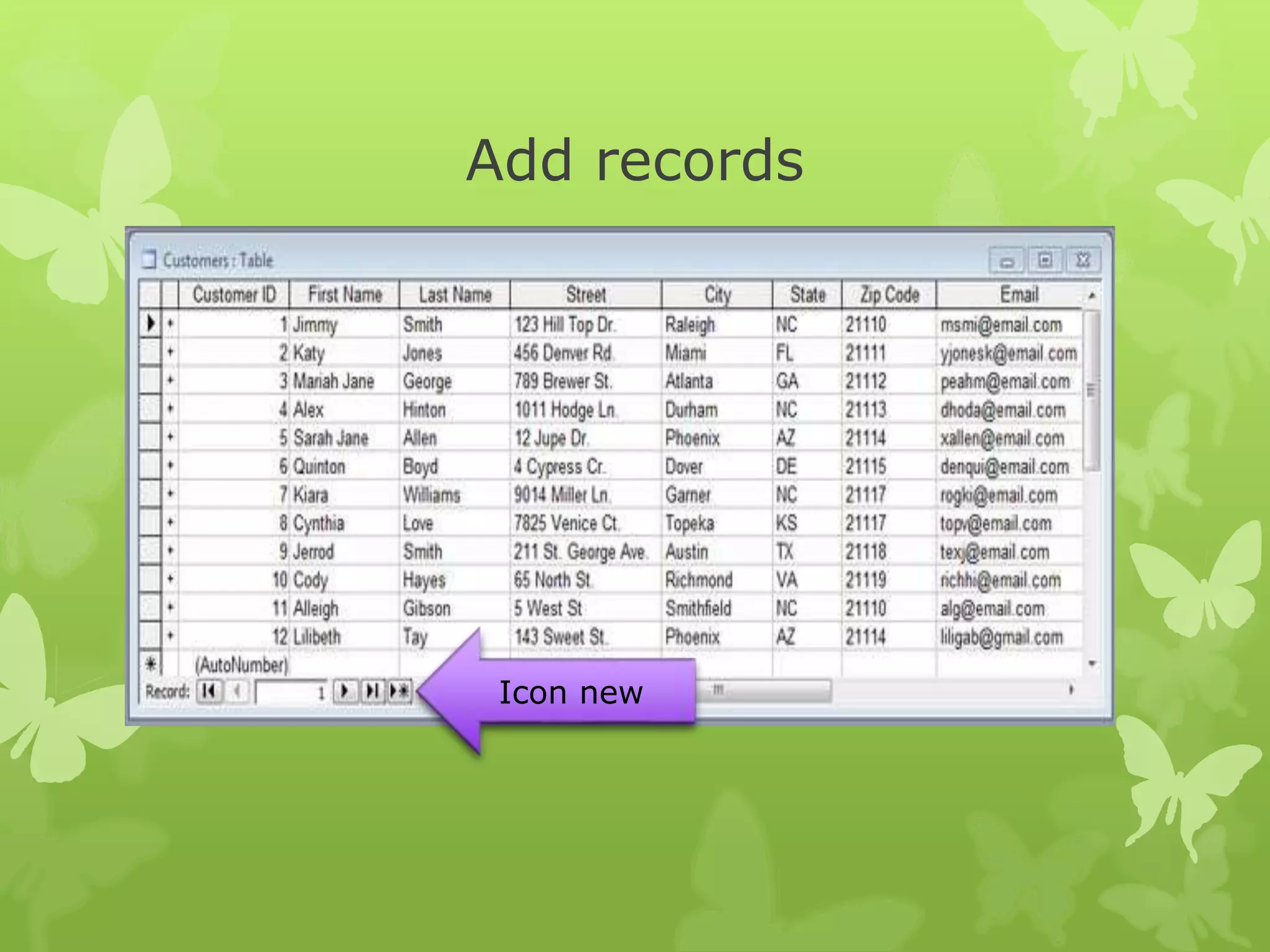Screen dimensions: 1270x952
Task: Select the First Name column header
Action: [345, 294]
